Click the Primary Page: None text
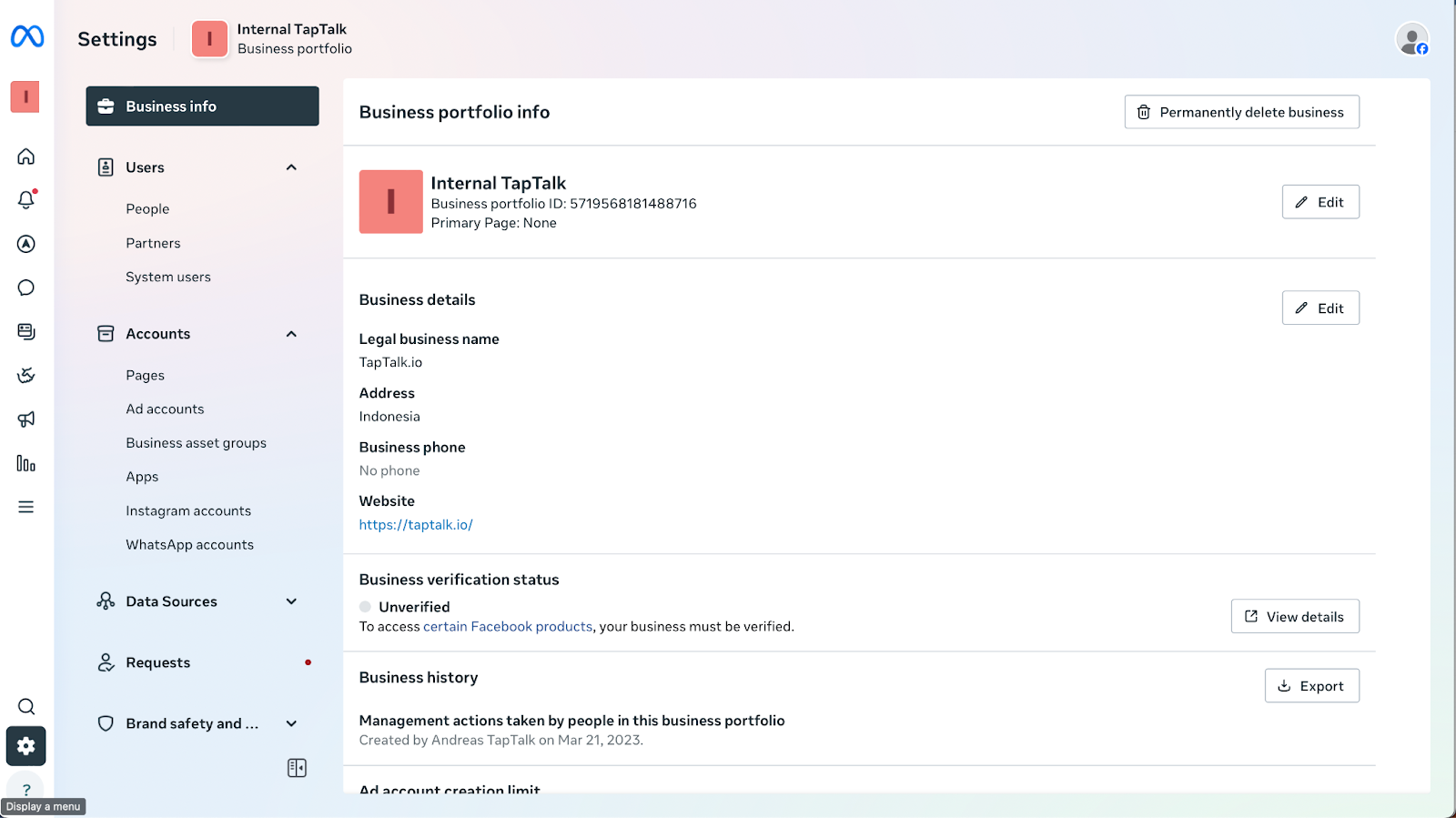 494,223
